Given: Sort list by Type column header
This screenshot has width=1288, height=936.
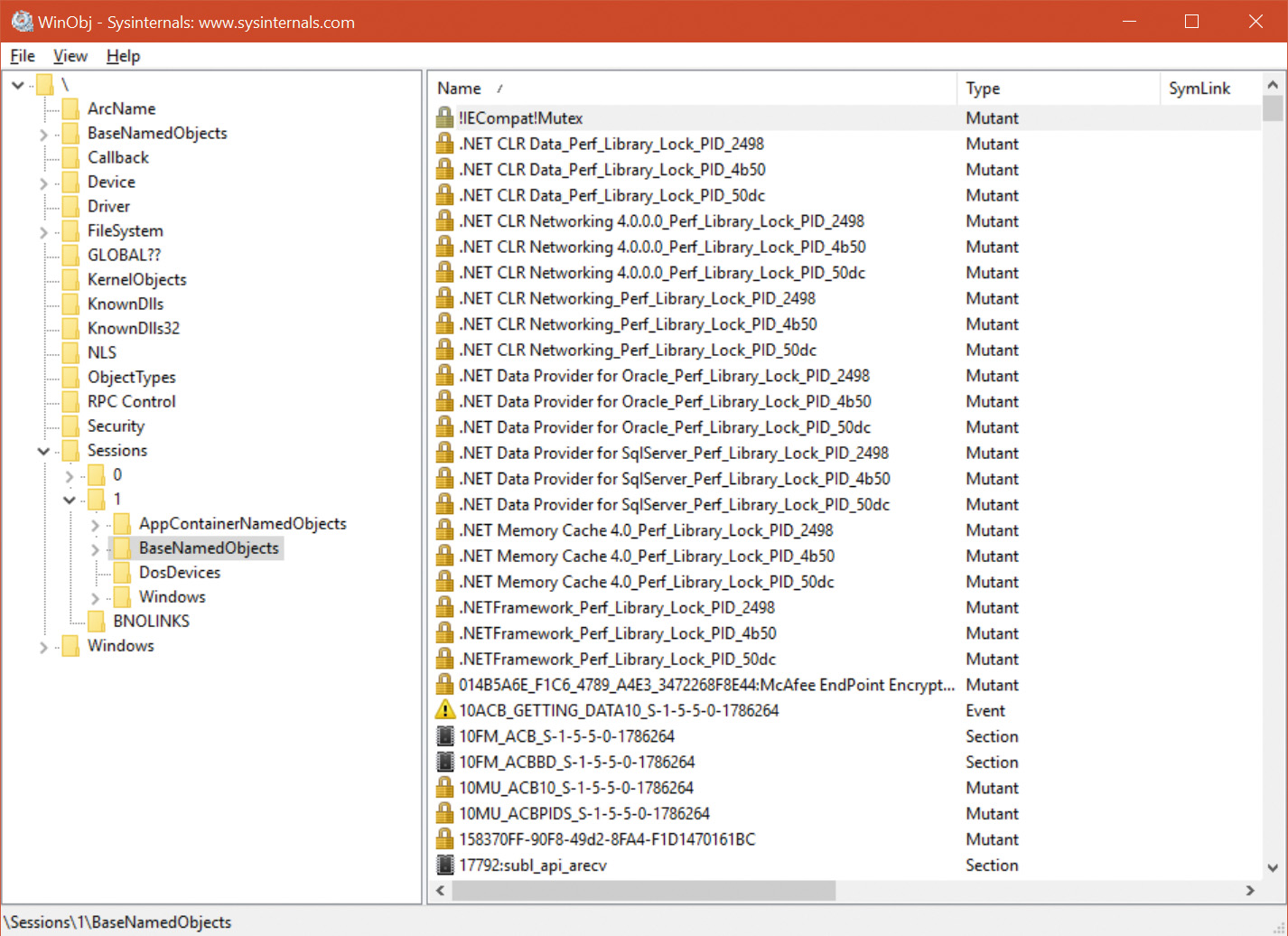Looking at the screenshot, I should point(983,89).
